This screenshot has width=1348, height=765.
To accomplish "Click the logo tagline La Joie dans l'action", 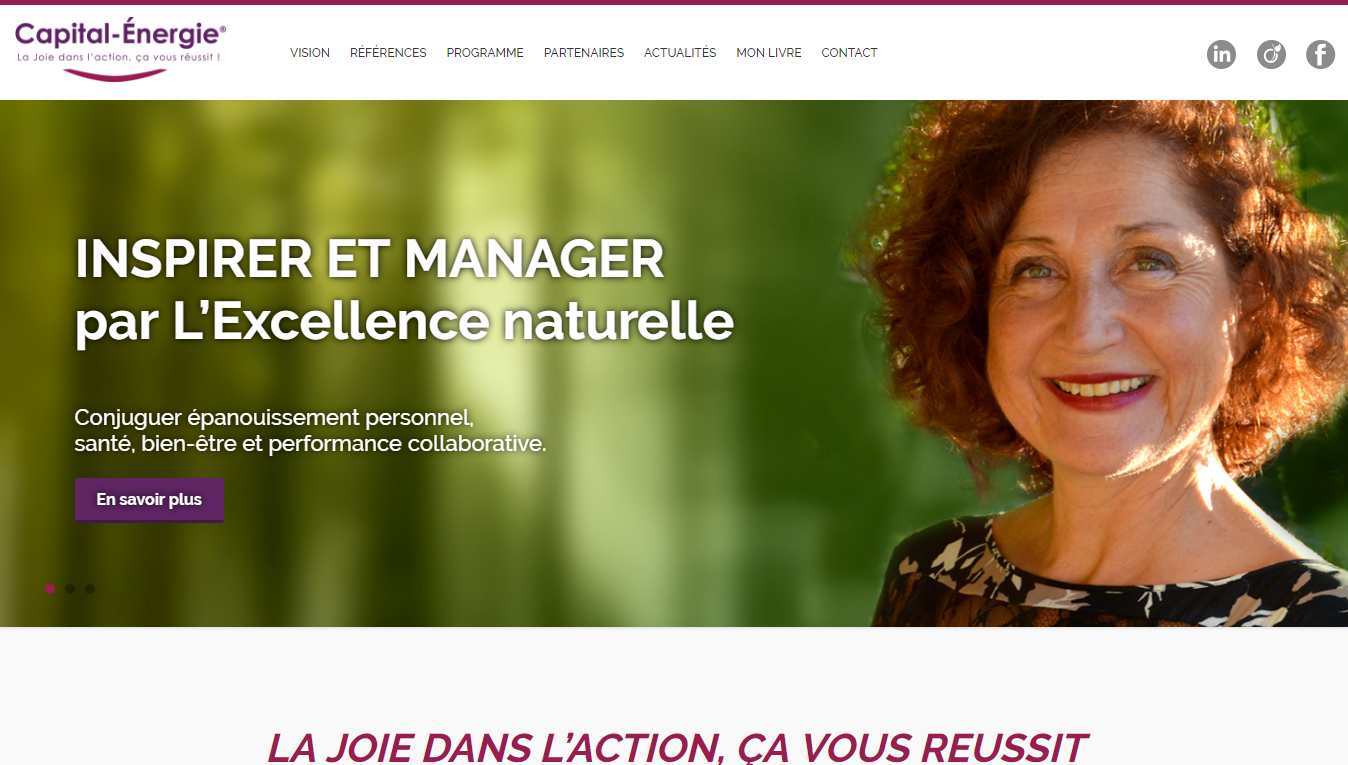I will [118, 57].
